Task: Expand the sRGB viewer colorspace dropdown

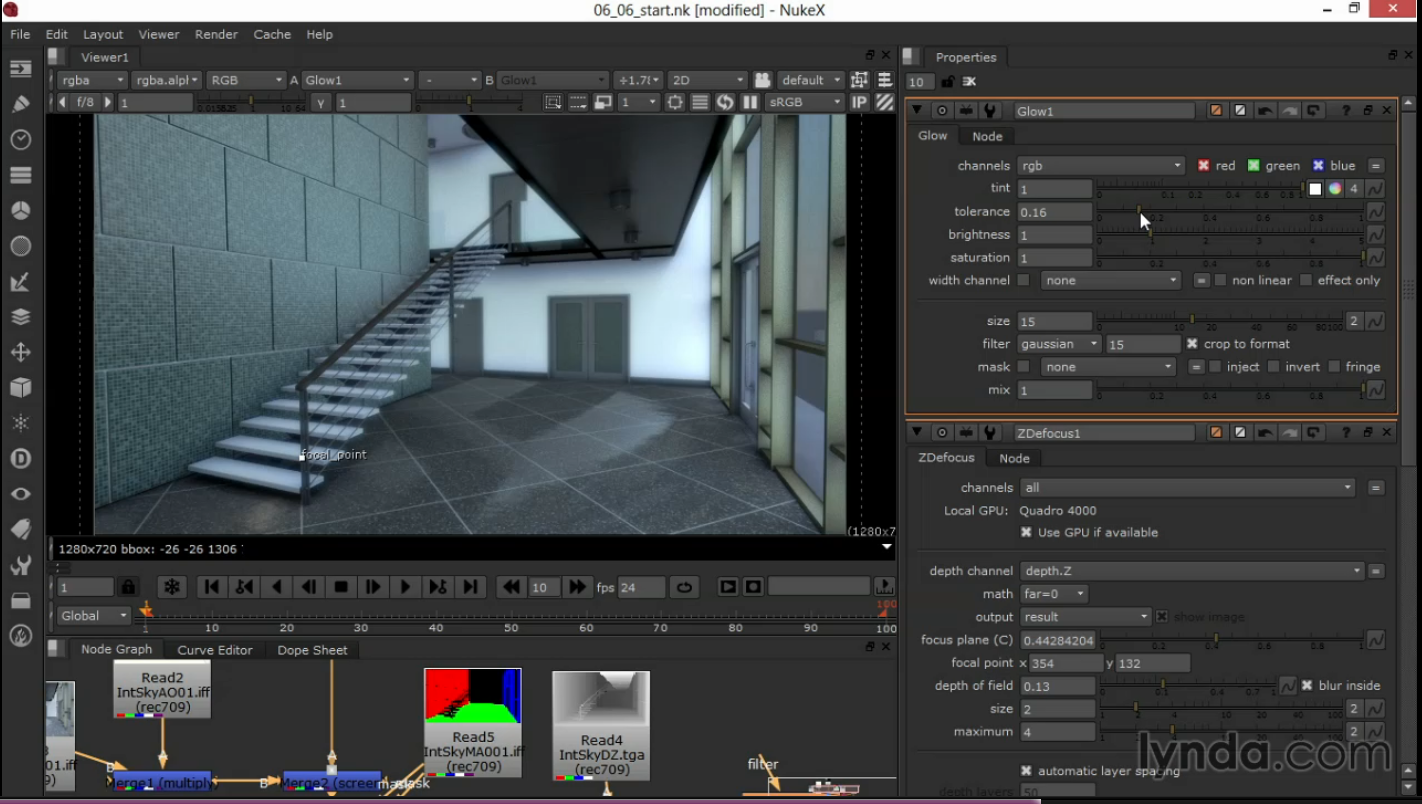Action: 805,102
